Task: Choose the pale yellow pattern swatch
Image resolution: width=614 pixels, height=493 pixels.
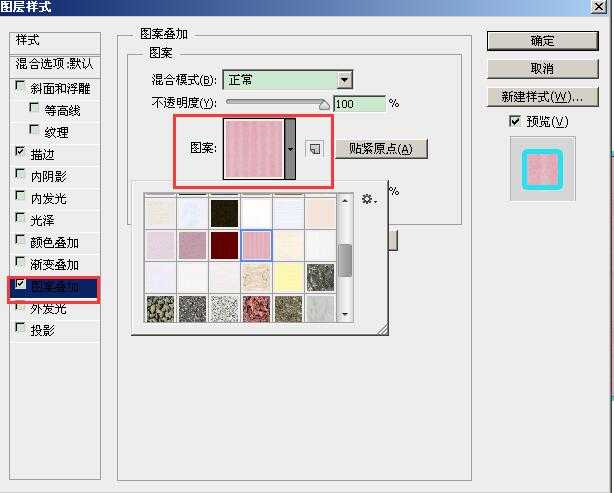Action: coord(288,276)
